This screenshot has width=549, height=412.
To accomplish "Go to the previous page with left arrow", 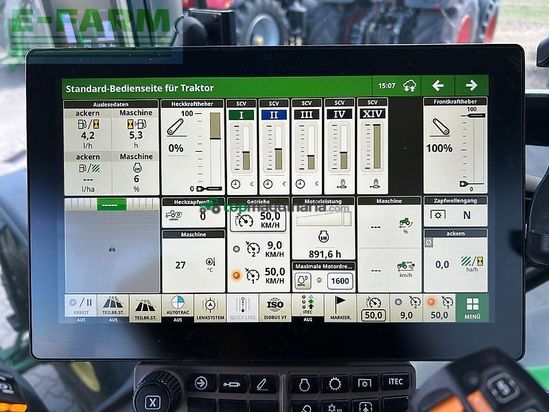I will click(438, 85).
